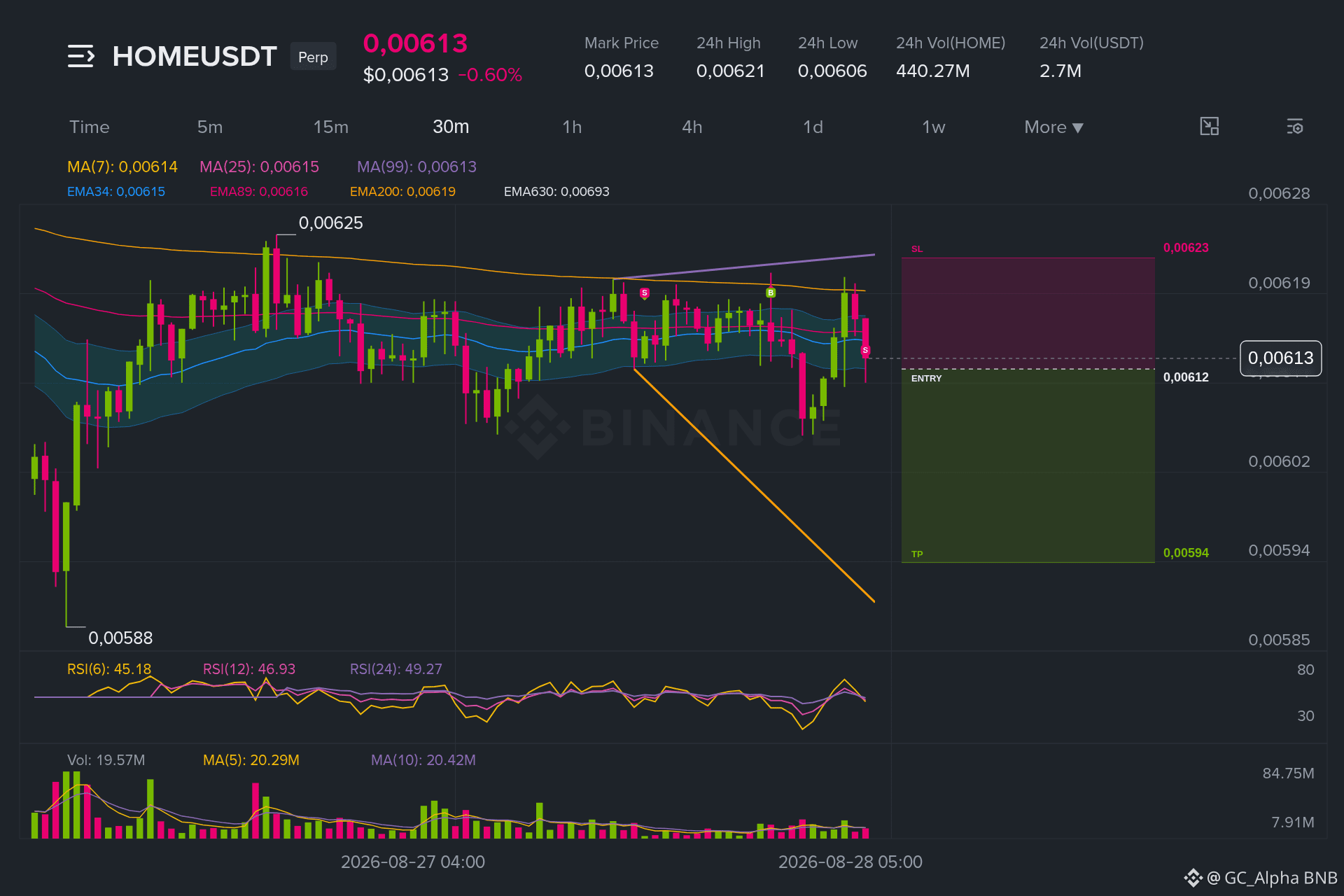This screenshot has height=896, width=1344.
Task: Click the SL label of the short position
Action: pyautogui.click(x=917, y=249)
